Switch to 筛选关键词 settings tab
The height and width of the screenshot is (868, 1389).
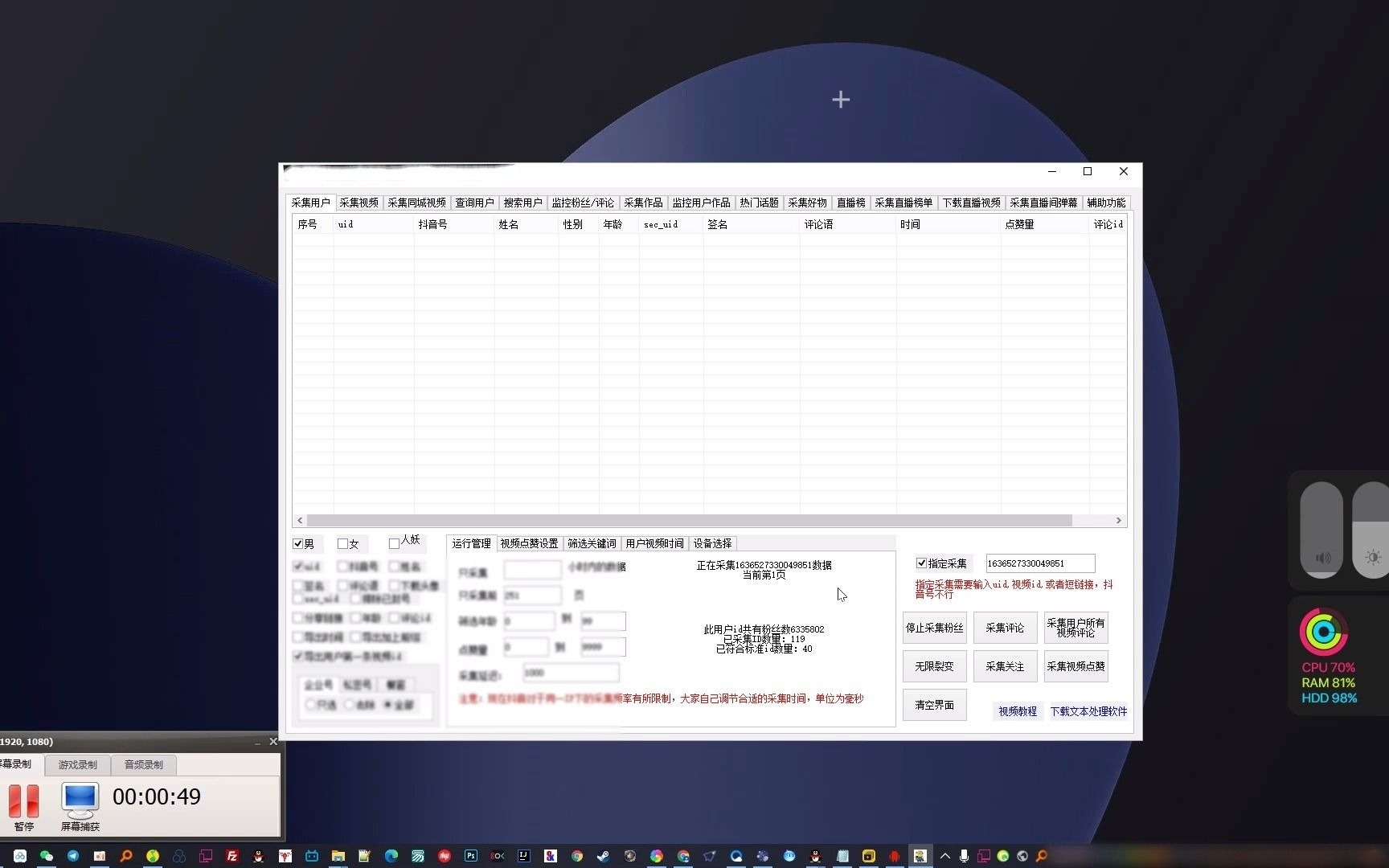(x=592, y=543)
